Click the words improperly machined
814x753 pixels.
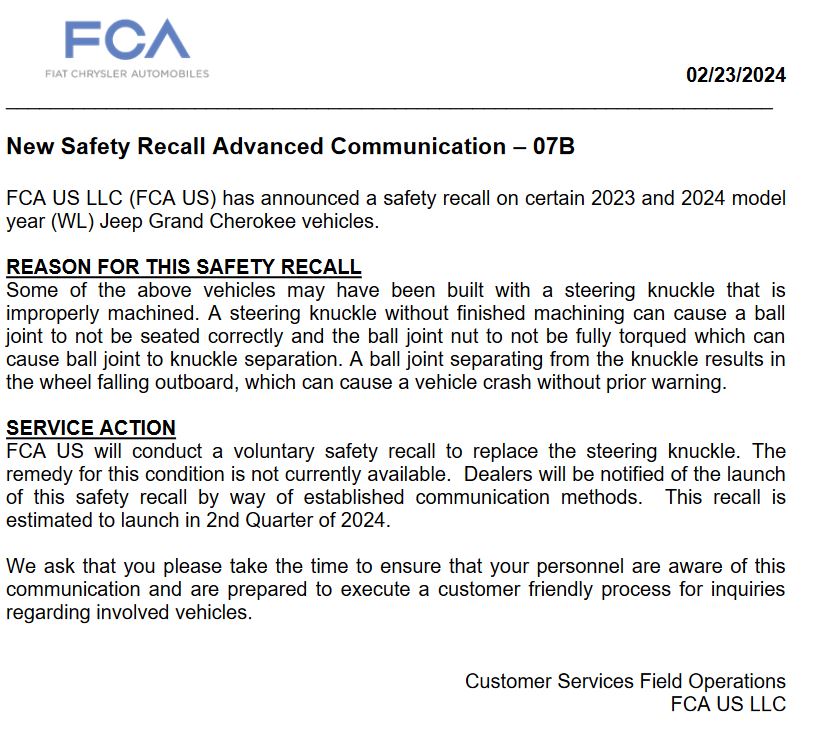coord(101,314)
